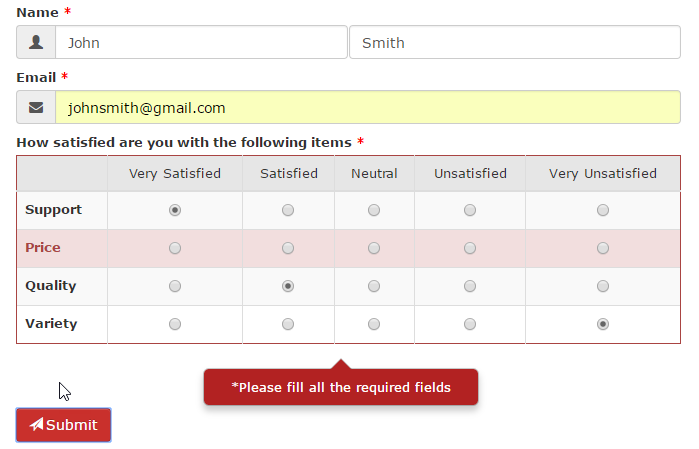The height and width of the screenshot is (449, 699).
Task: Mark Support as Very Unsatisfied
Action: 603,210
